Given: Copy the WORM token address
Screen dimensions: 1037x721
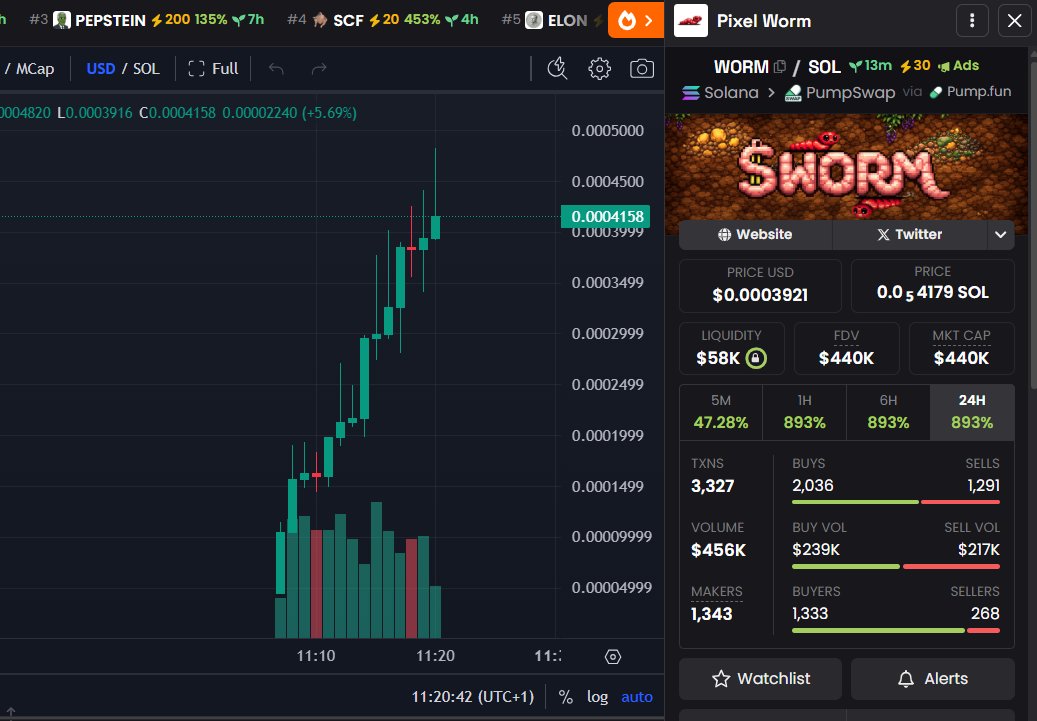Looking at the screenshot, I should coord(780,67).
